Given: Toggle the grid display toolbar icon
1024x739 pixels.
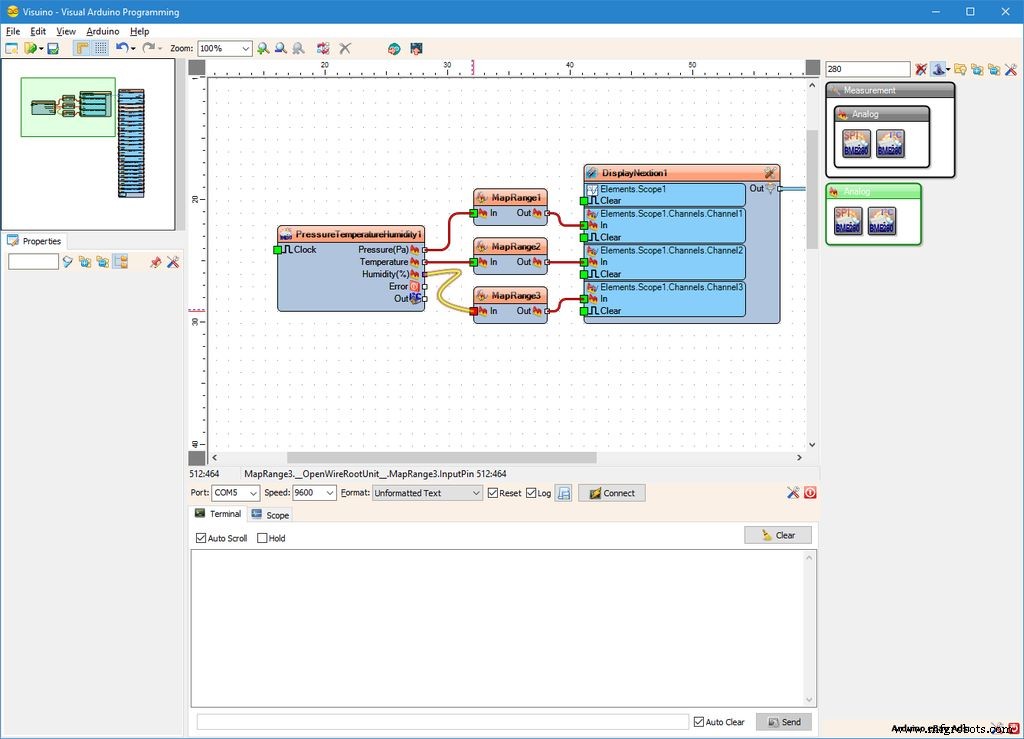Looking at the screenshot, I should tap(101, 48).
